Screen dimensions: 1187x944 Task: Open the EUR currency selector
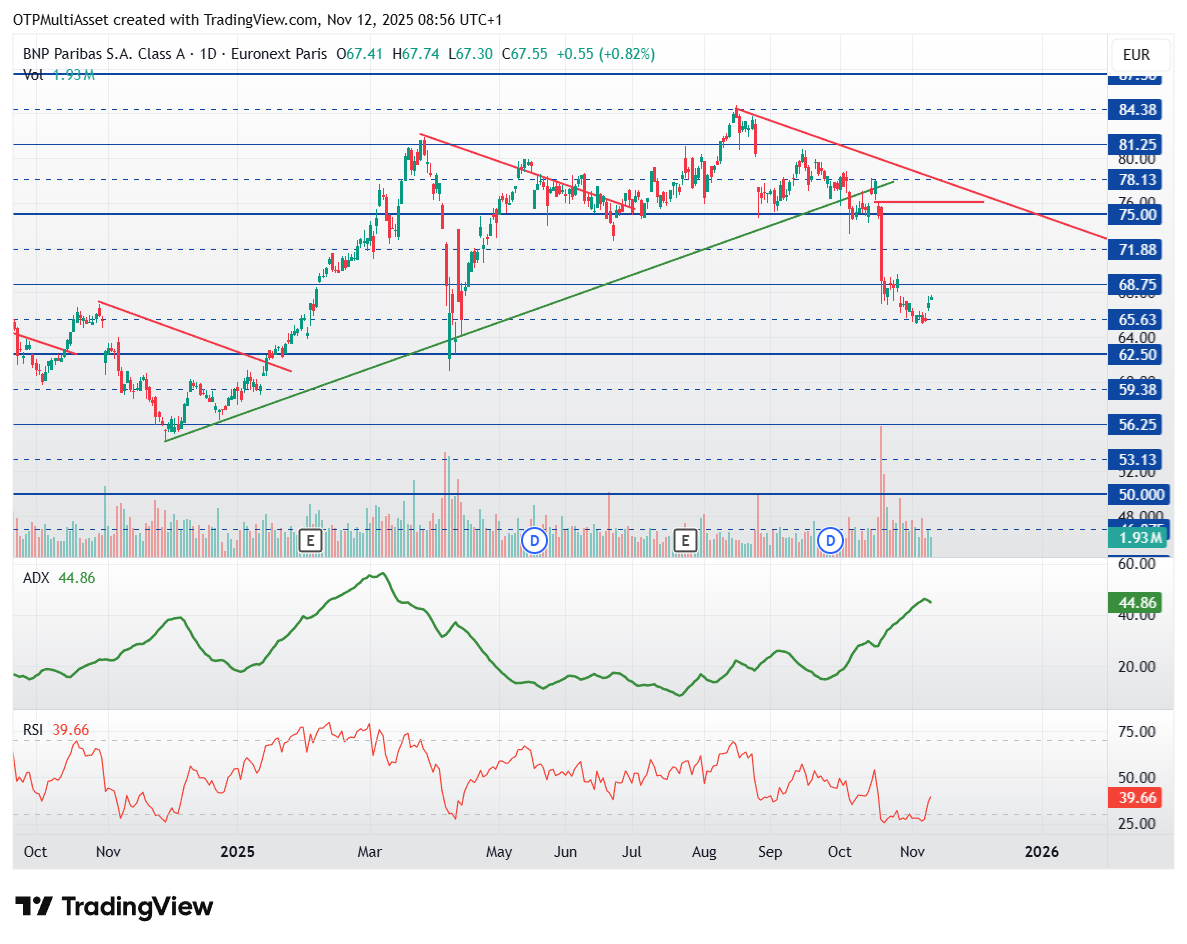point(1136,55)
